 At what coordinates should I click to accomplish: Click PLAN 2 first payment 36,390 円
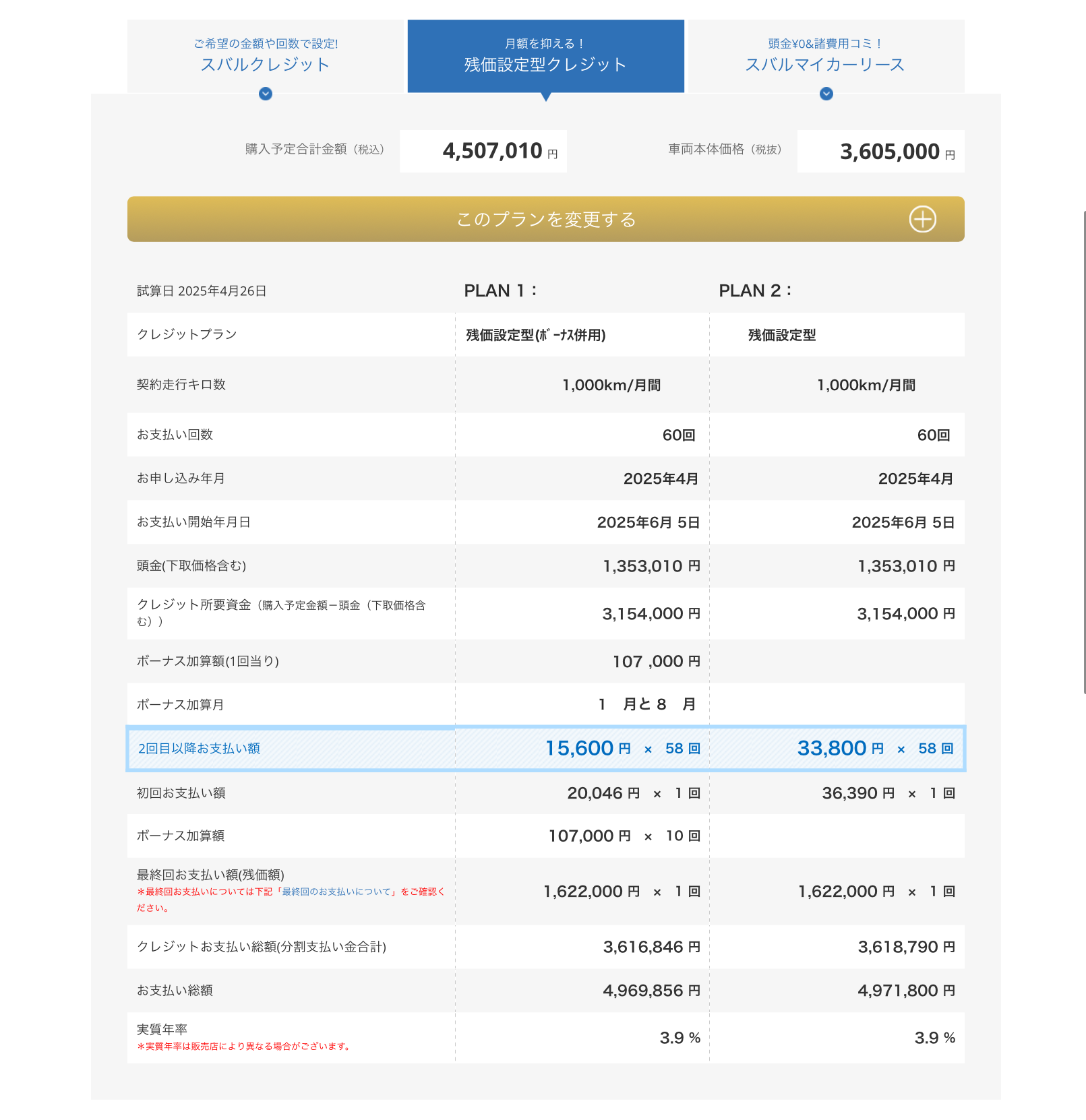pos(858,793)
